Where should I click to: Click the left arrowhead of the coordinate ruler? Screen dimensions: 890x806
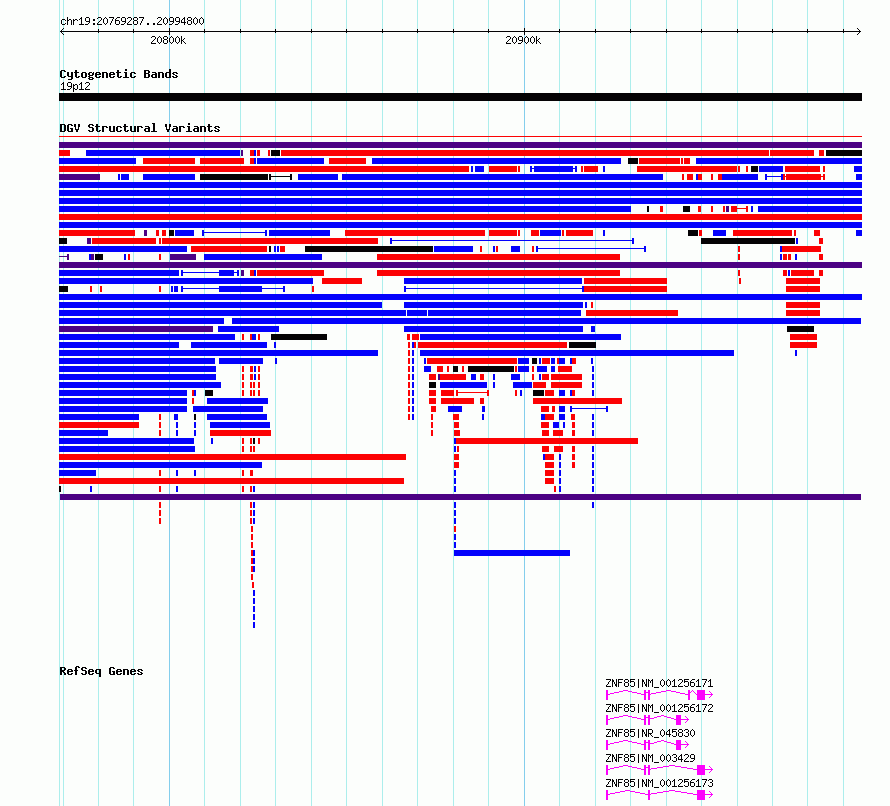(x=62, y=32)
